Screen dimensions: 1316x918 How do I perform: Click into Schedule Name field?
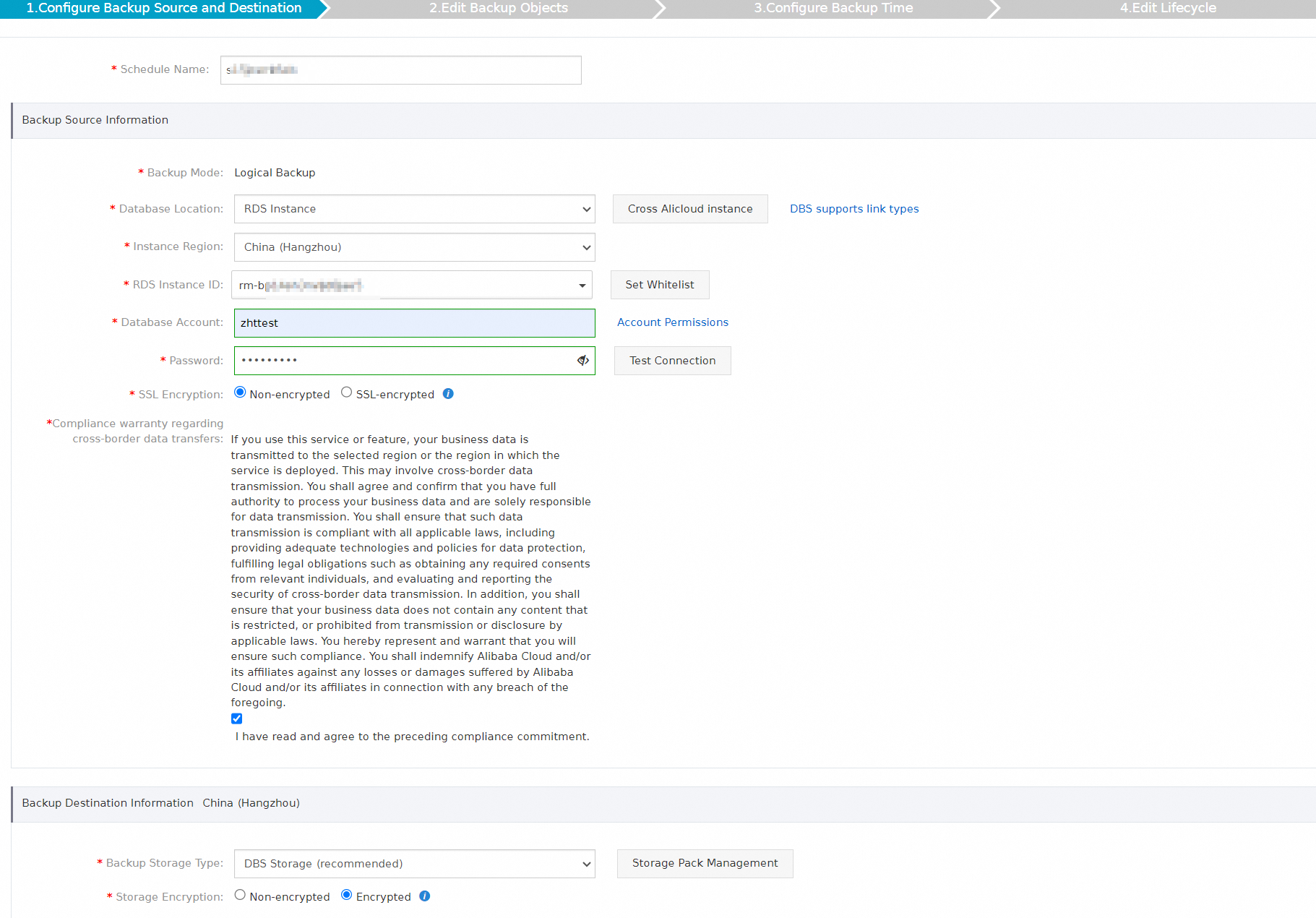coord(401,70)
